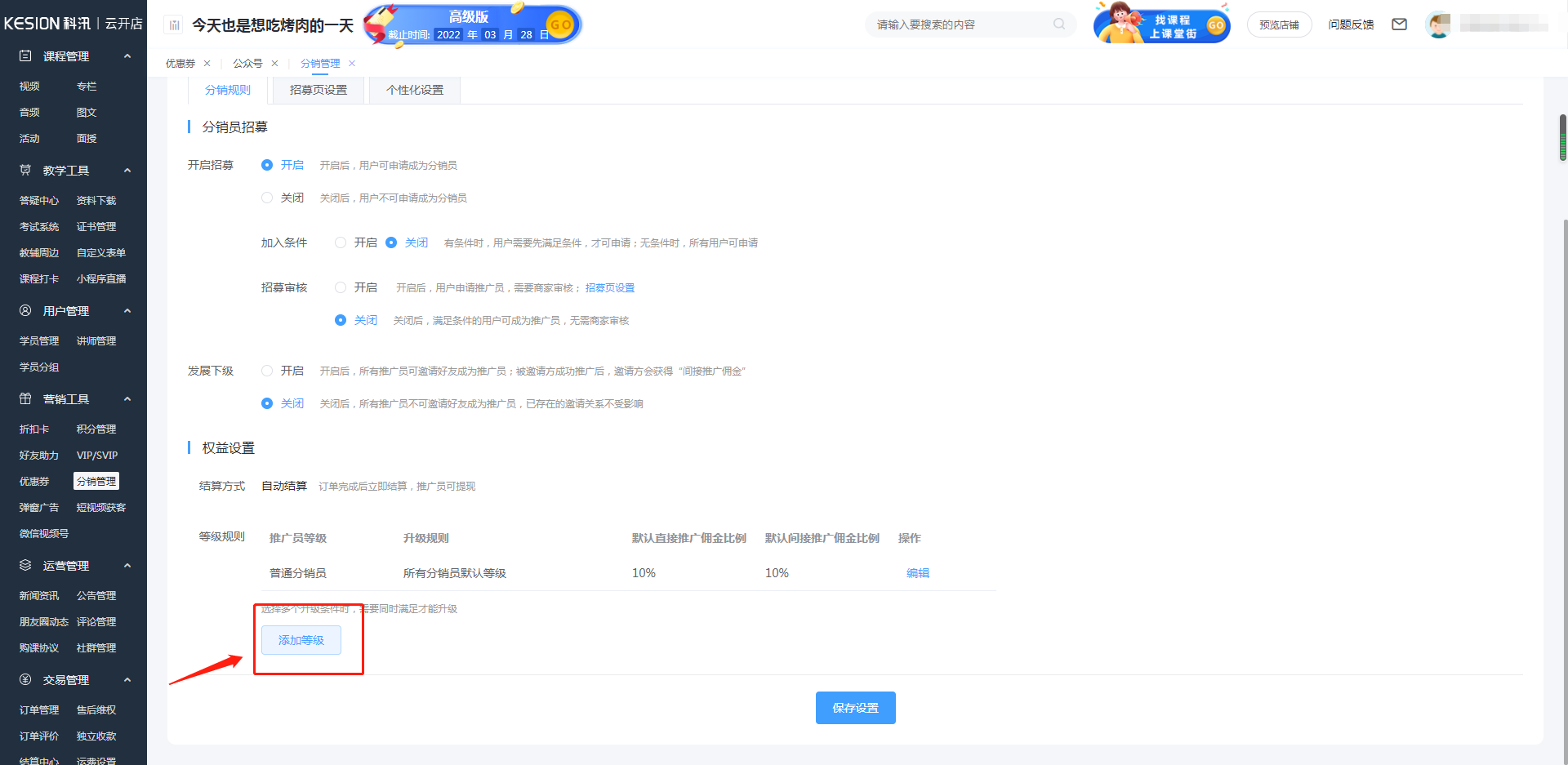The width and height of the screenshot is (1568, 765).
Task: Click the 高级版 GO badge
Action: 559,24
